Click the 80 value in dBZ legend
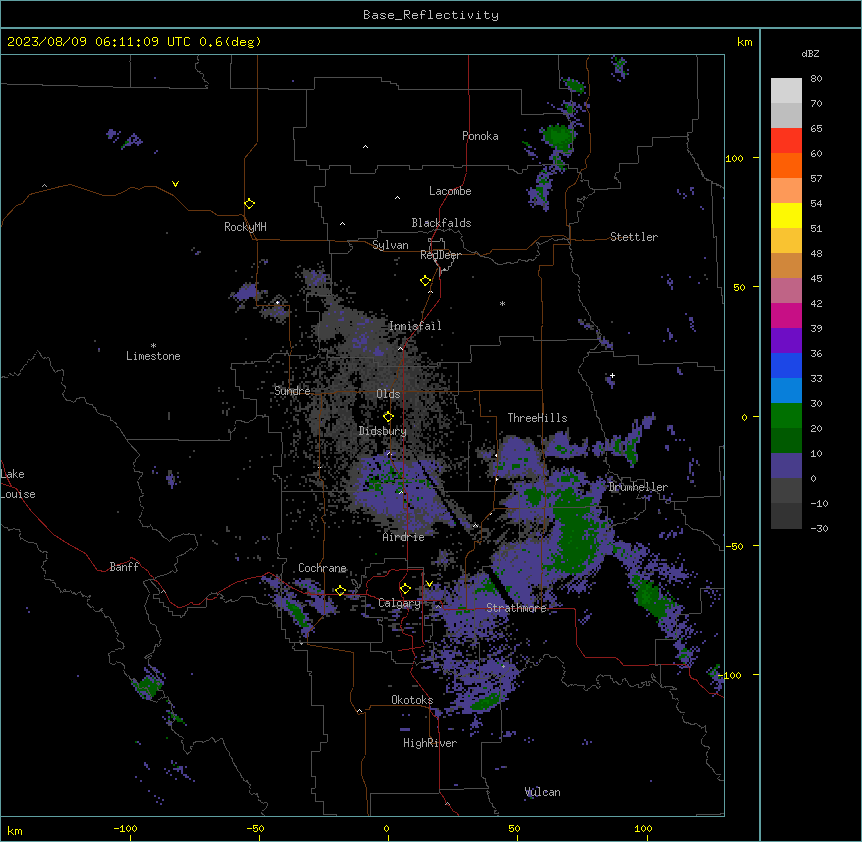Viewport: 862px width, 842px height. [816, 79]
